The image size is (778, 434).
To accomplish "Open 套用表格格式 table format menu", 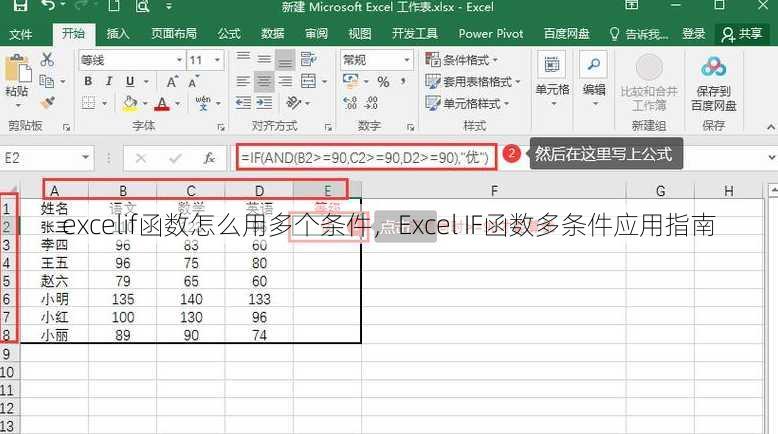I will pyautogui.click(x=473, y=81).
